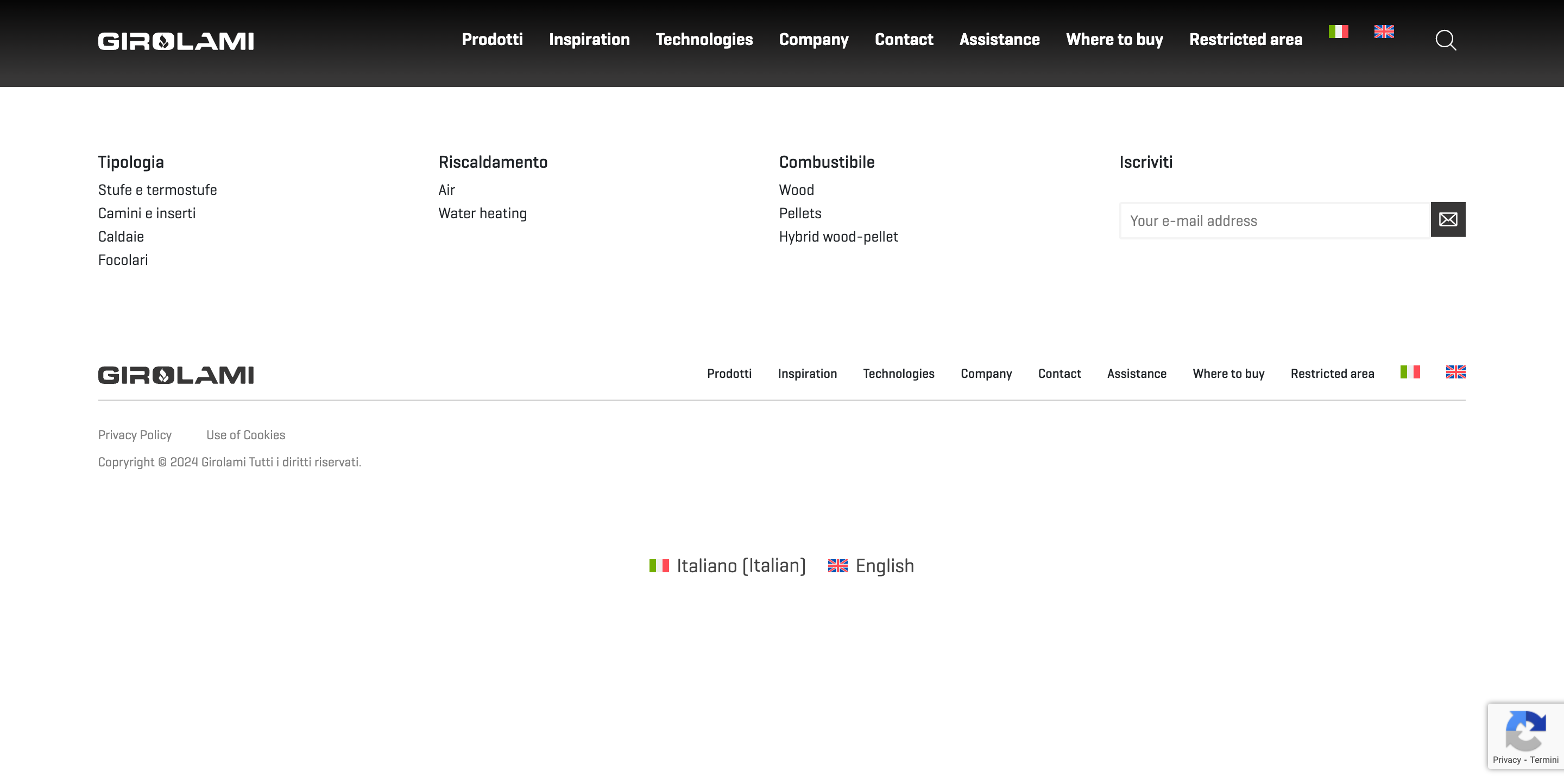Image resolution: width=1564 pixels, height=784 pixels.
Task: Open Restricted area in header menu
Action: click(1246, 40)
